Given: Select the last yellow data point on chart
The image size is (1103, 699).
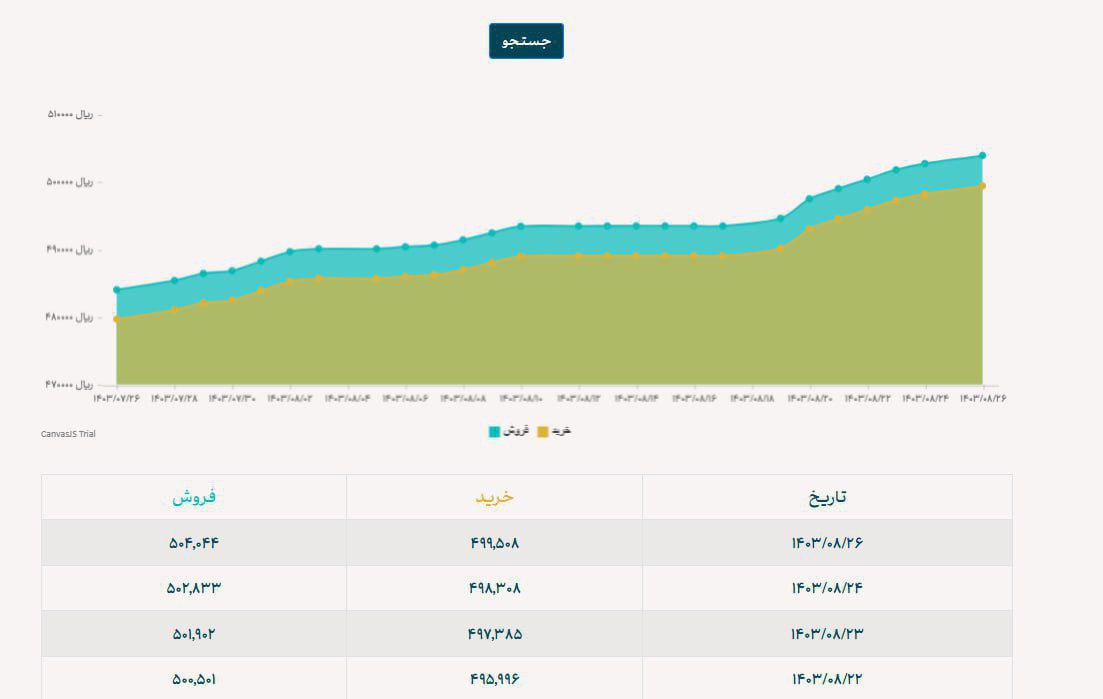Looking at the screenshot, I should 982,186.
